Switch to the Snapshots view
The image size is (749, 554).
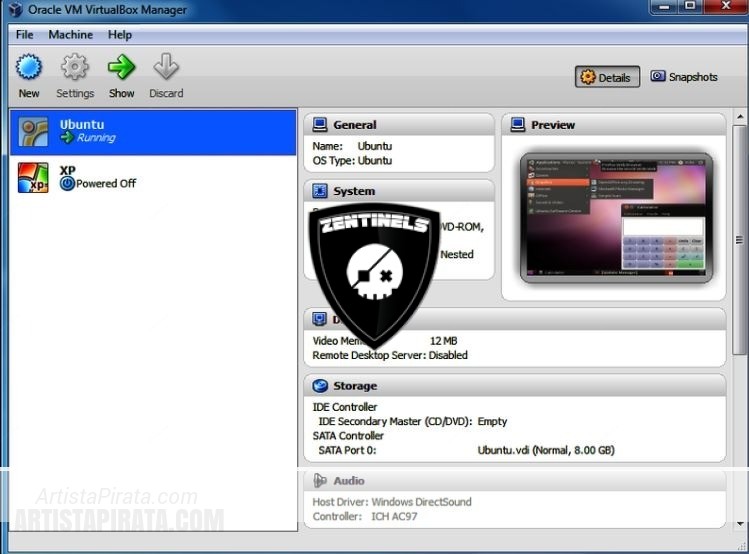click(x=684, y=77)
